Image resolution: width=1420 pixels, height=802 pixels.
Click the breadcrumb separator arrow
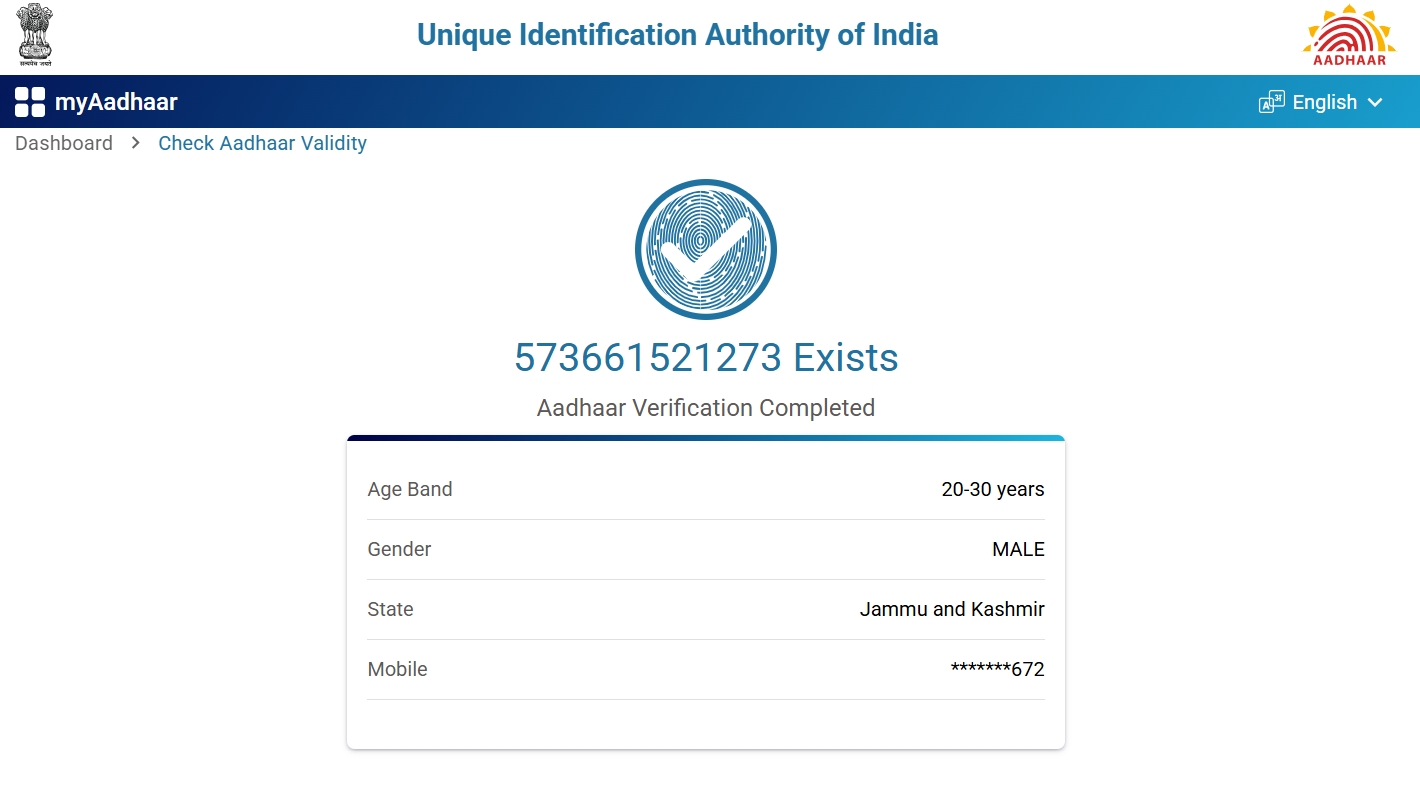(x=136, y=143)
